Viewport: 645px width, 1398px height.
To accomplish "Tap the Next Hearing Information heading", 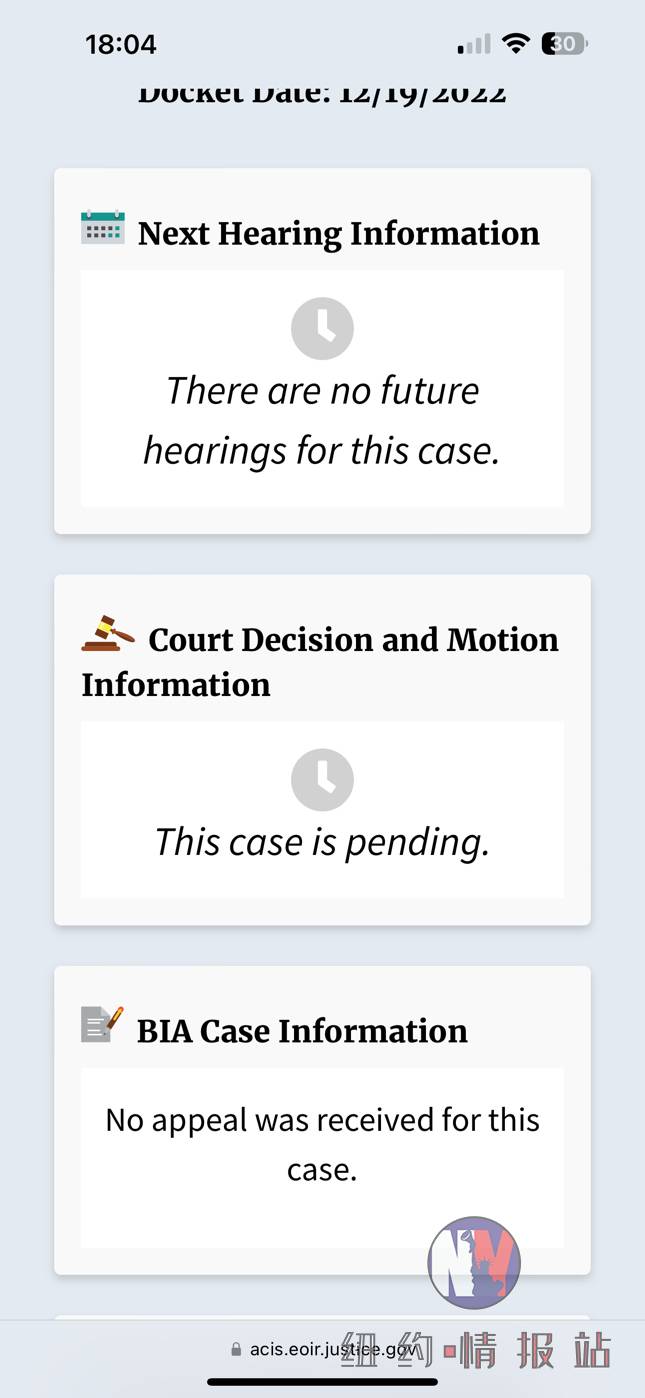I will (339, 233).
